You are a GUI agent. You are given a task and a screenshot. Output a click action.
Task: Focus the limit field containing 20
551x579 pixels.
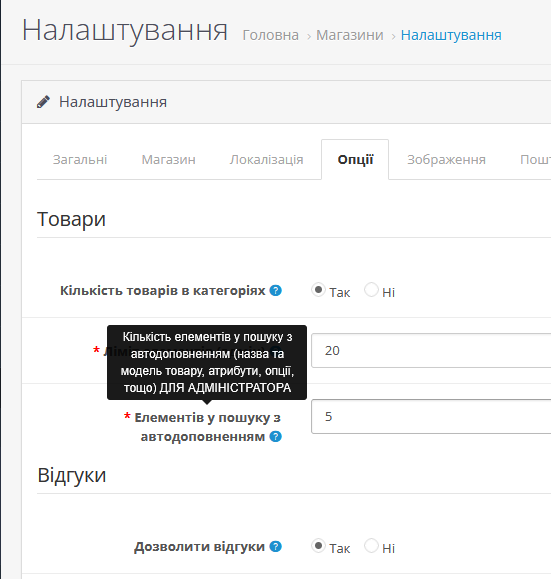[431, 350]
